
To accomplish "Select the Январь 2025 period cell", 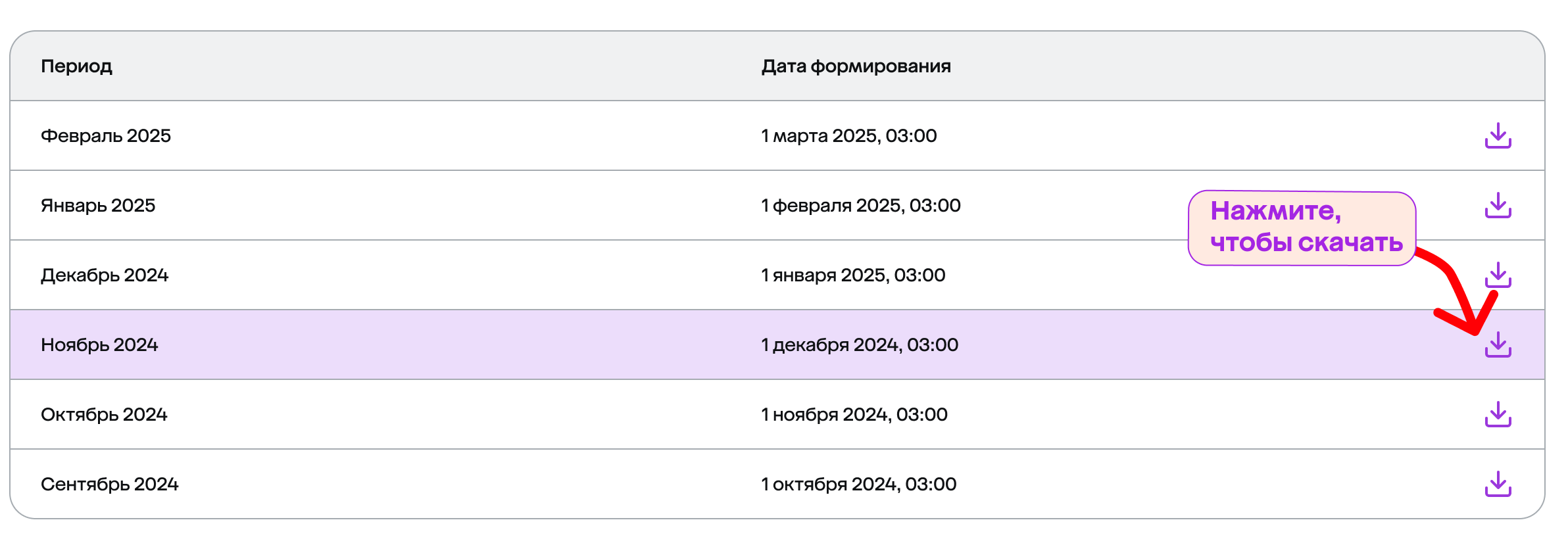I will (98, 206).
